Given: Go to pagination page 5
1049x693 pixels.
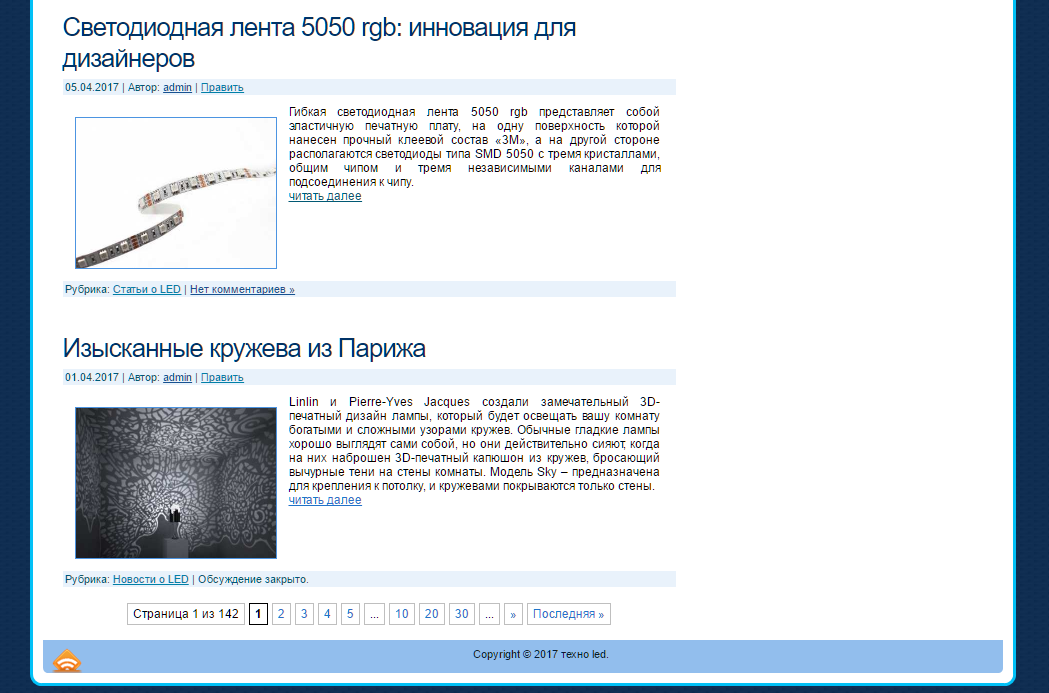Looking at the screenshot, I should (x=350, y=614).
